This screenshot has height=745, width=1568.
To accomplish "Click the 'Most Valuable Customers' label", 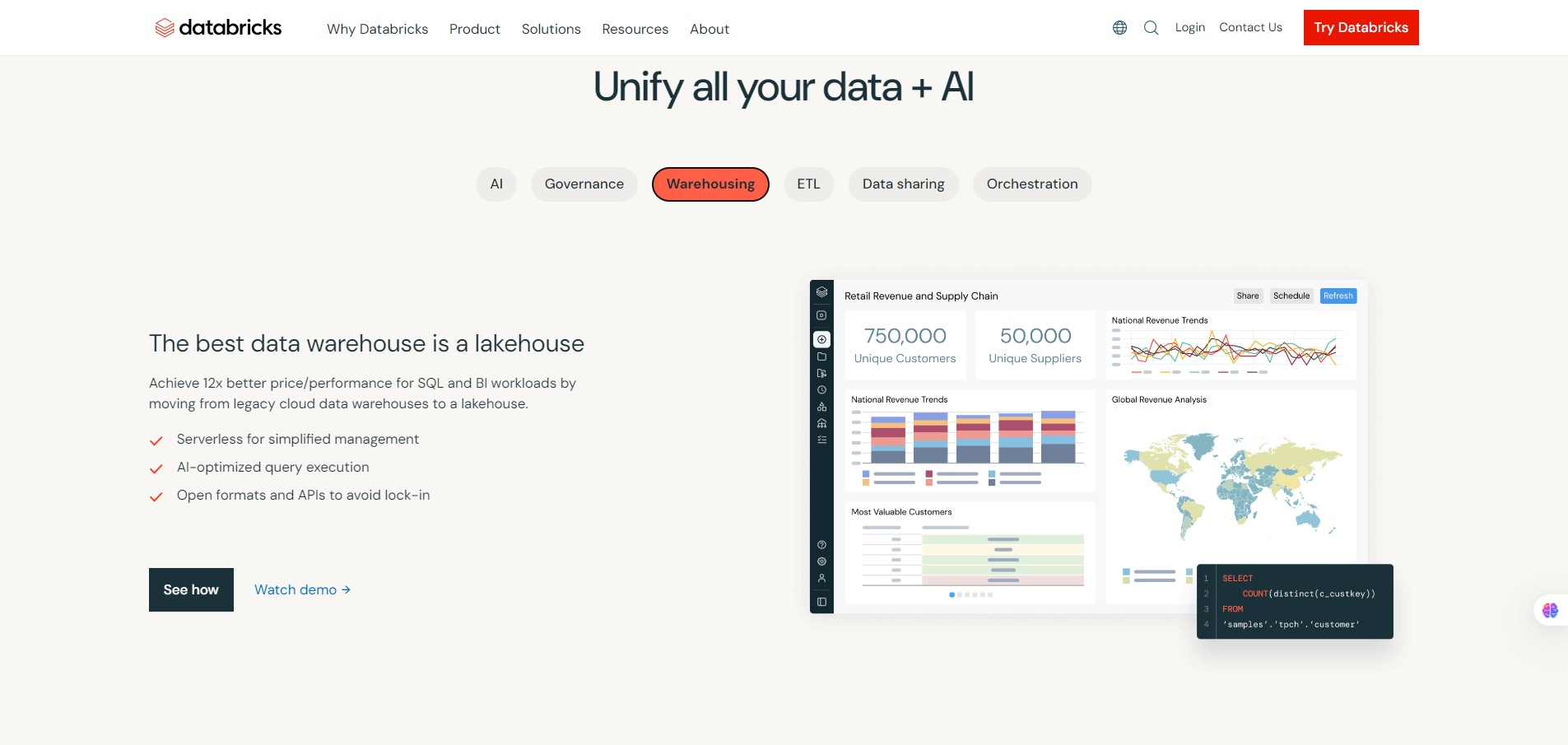I will [901, 512].
